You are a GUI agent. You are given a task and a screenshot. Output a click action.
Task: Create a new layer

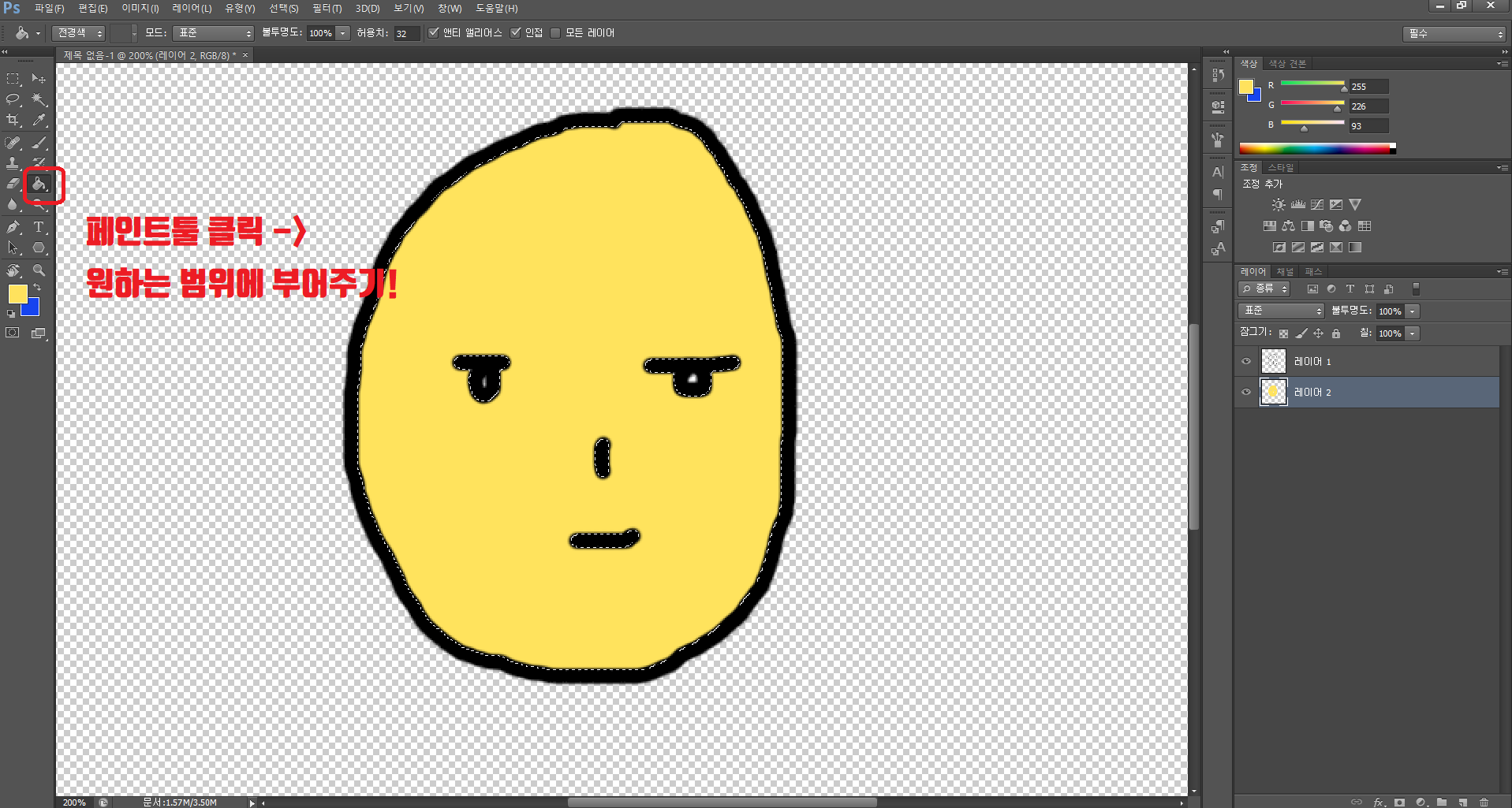coord(1463,802)
